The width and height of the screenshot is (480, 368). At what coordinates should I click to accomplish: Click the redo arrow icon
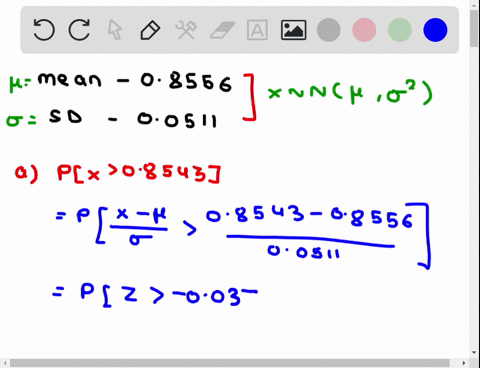click(x=79, y=30)
